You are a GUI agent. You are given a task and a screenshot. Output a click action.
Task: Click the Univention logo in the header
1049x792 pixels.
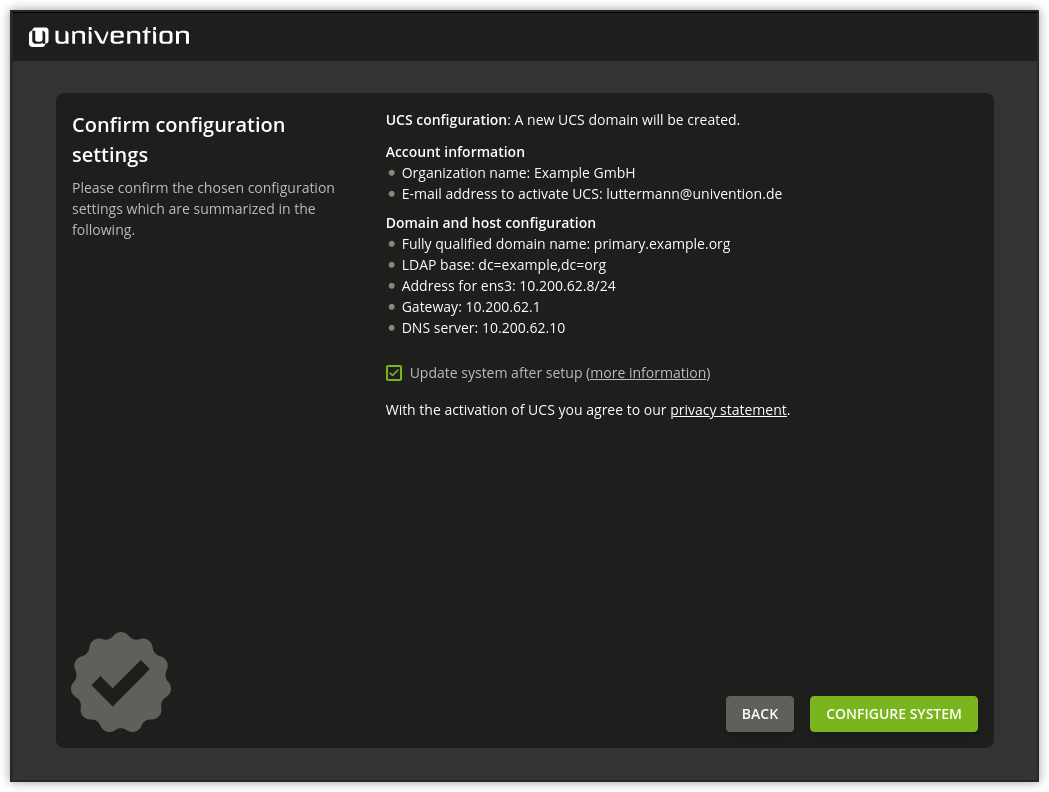[108, 36]
